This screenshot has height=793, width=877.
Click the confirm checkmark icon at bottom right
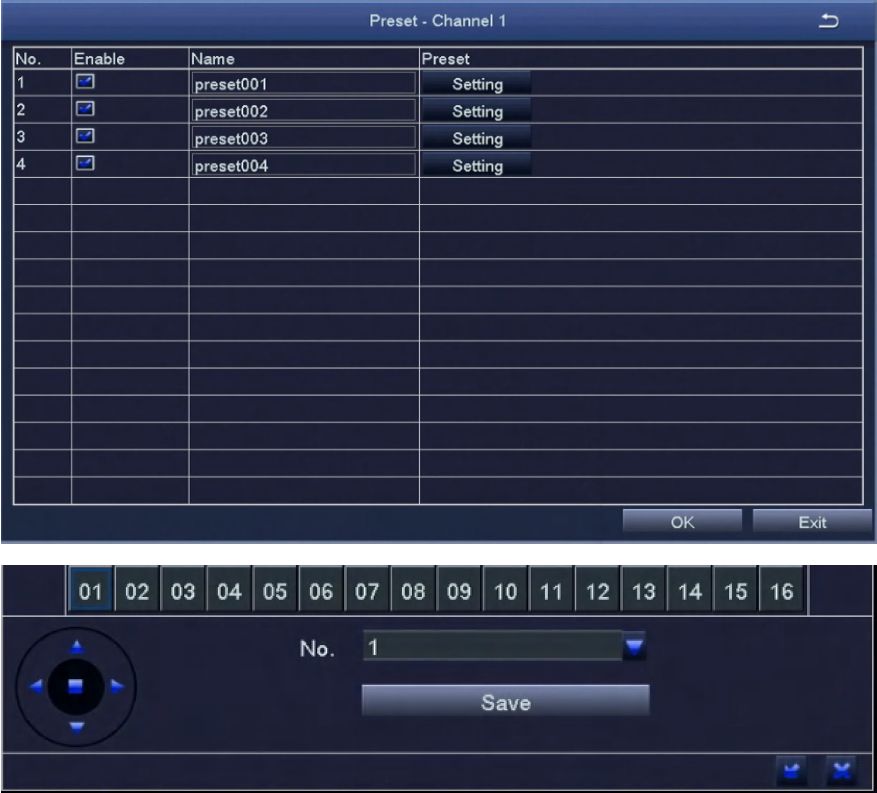pos(789,770)
